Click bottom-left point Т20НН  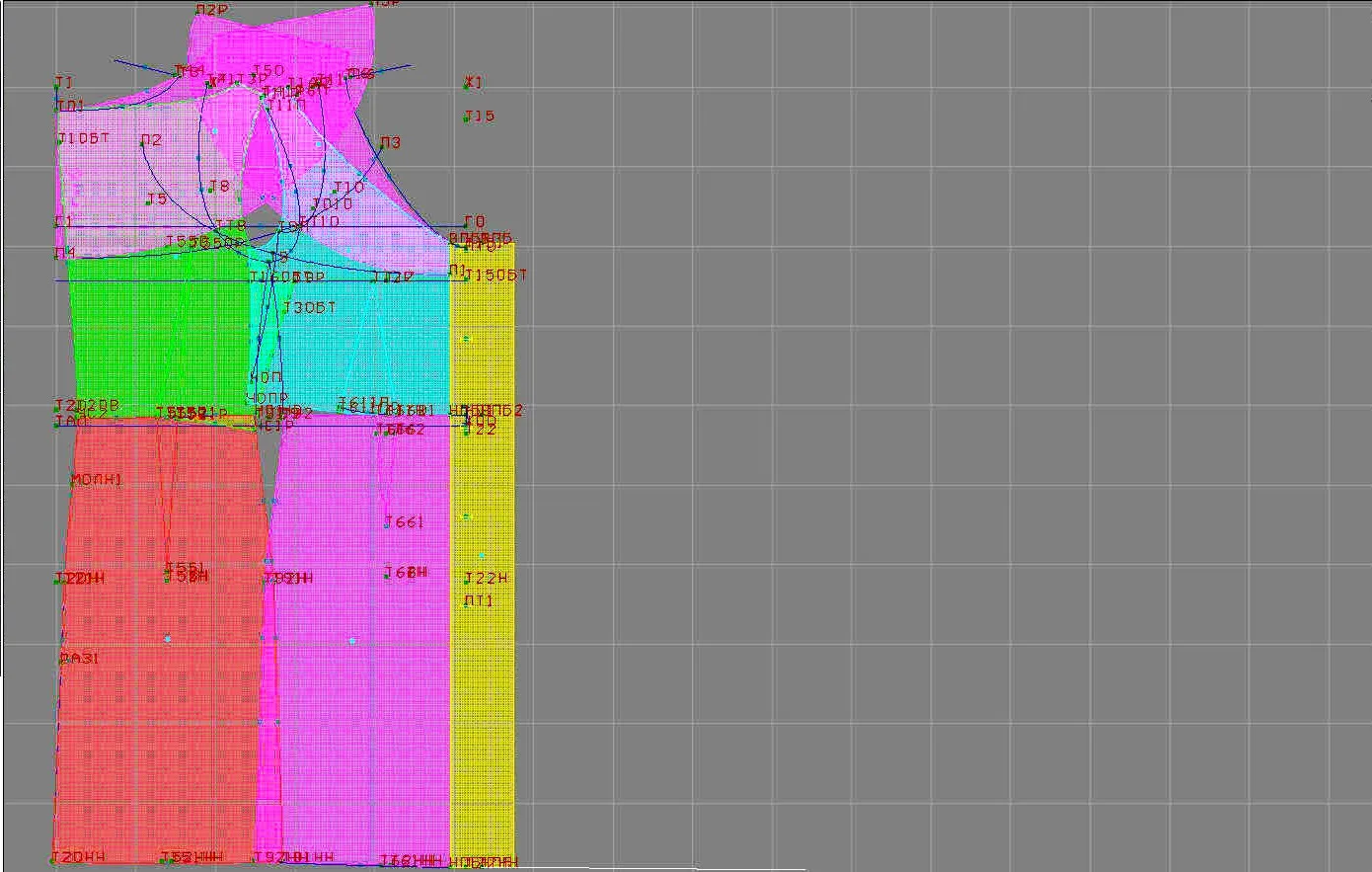coord(78,857)
